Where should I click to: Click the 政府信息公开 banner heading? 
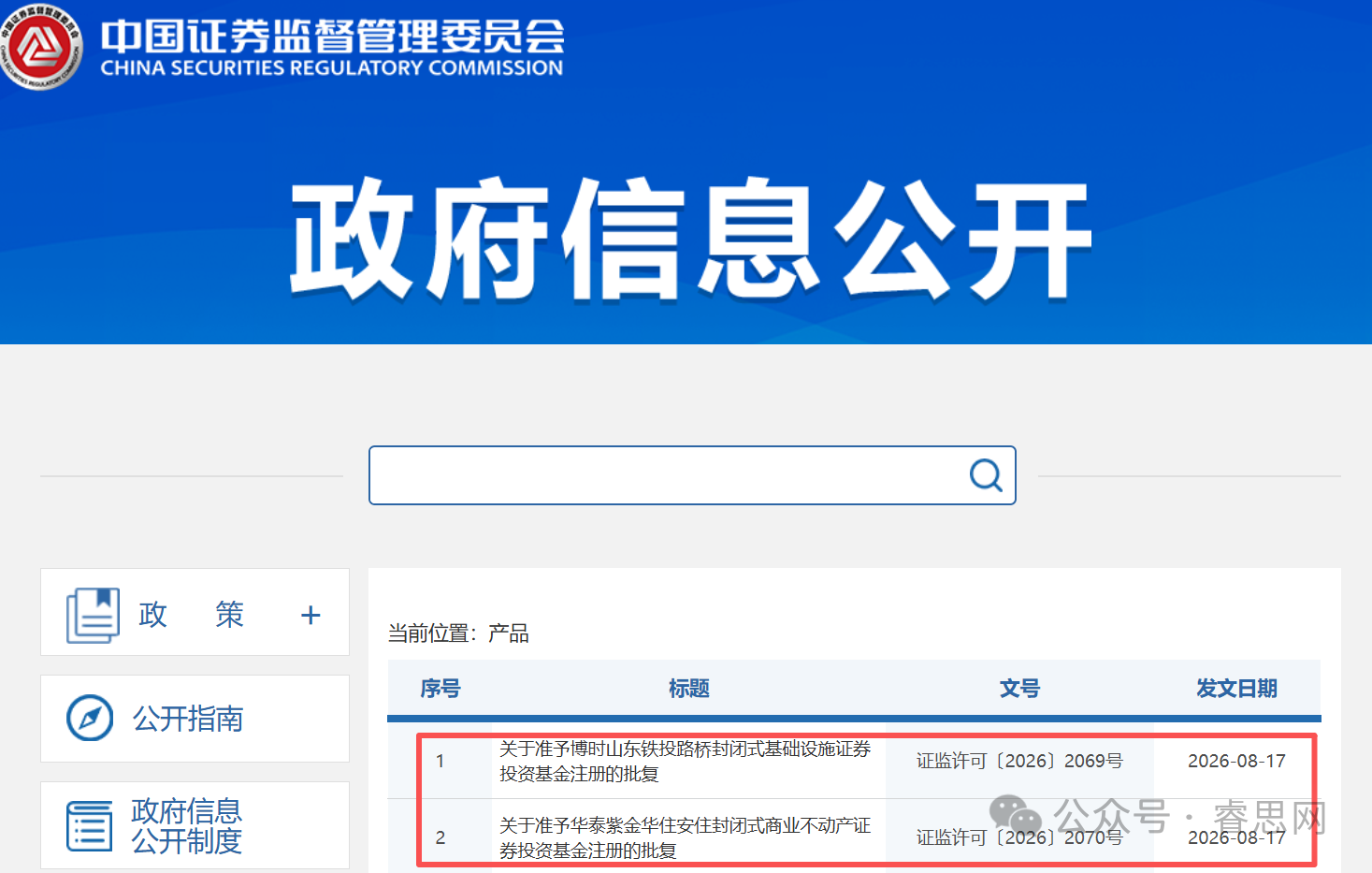tap(691, 240)
